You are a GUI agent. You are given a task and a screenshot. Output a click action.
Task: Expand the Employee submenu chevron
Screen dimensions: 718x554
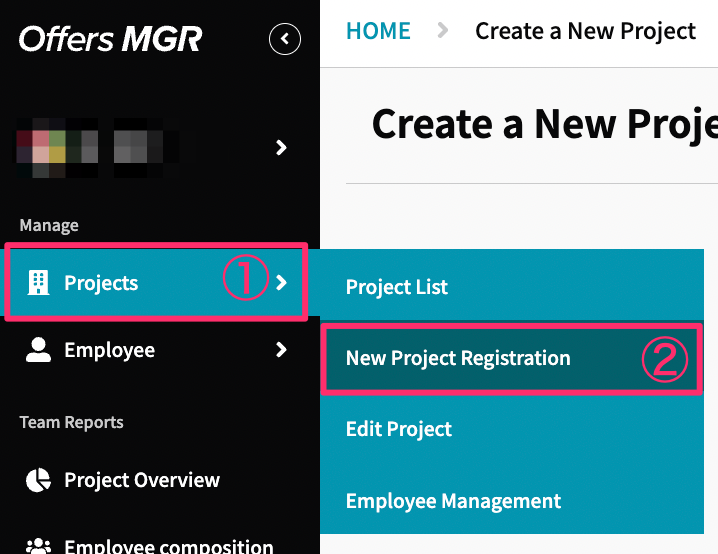tap(282, 350)
